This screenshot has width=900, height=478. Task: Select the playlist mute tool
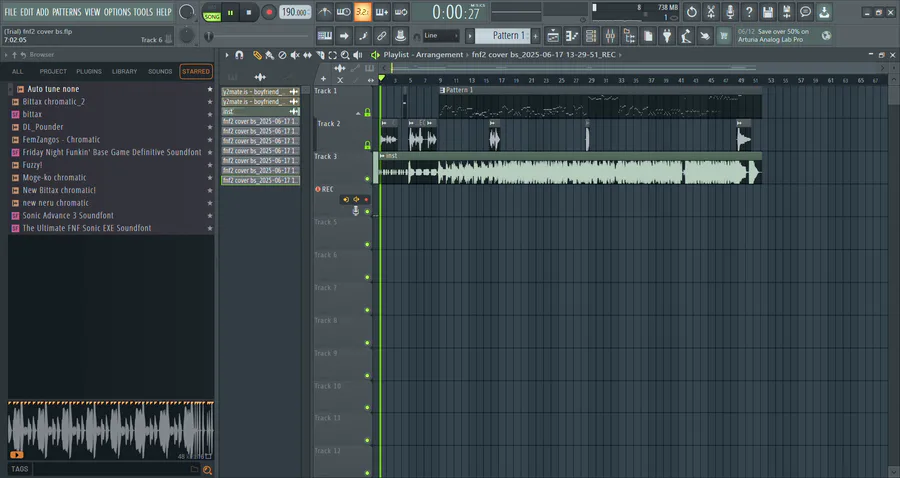[x=294, y=55]
